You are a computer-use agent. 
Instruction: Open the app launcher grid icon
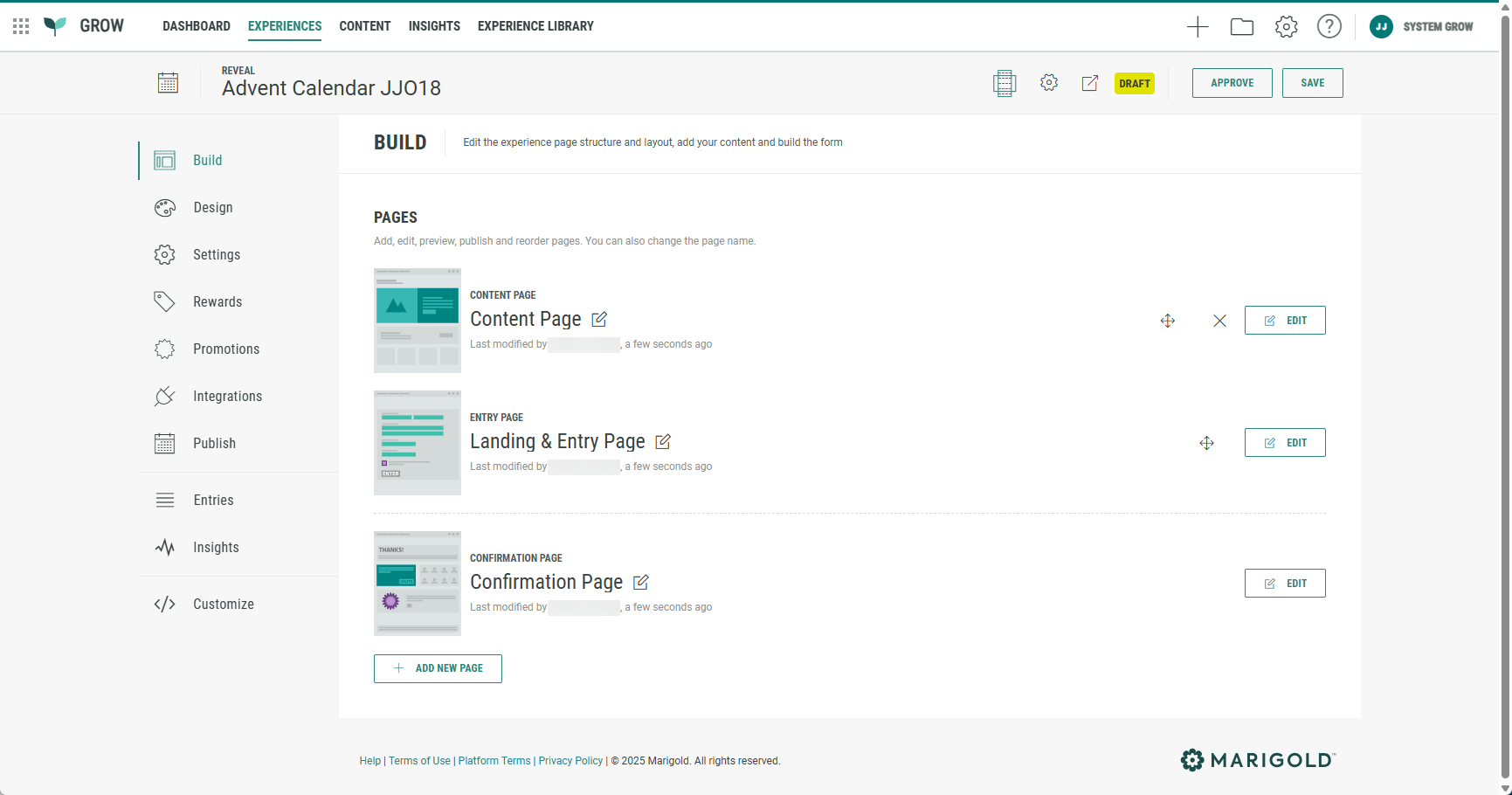point(21,26)
